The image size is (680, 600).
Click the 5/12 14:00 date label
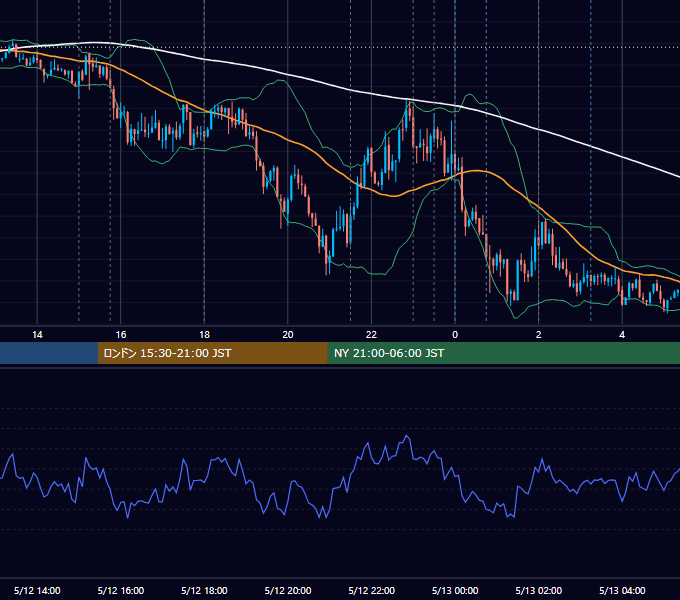37,590
